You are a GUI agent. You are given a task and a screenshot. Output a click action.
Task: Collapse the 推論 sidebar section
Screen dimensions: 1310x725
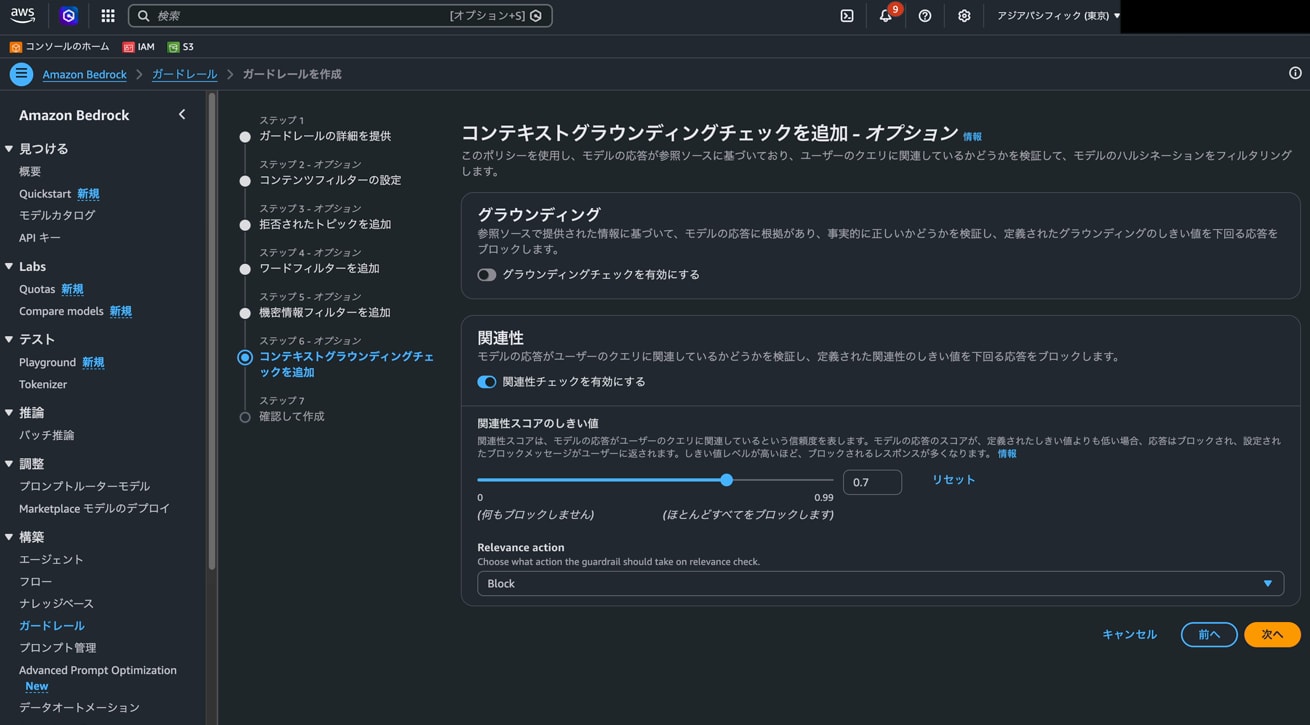click(9, 413)
